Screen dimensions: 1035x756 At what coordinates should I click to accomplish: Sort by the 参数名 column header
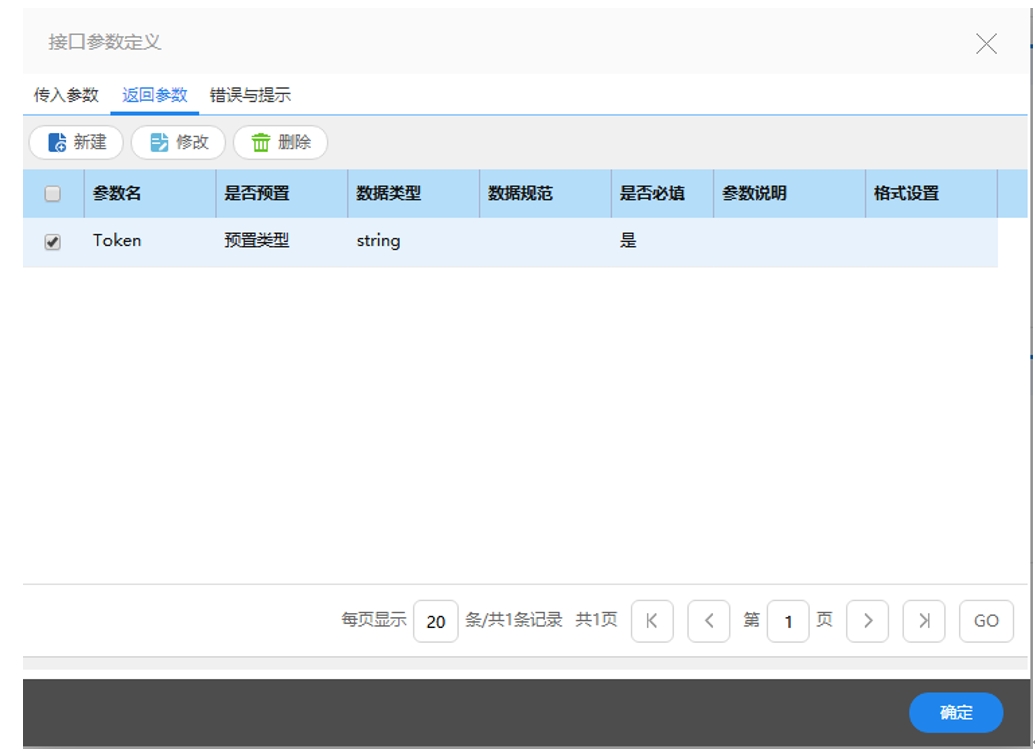coord(117,194)
